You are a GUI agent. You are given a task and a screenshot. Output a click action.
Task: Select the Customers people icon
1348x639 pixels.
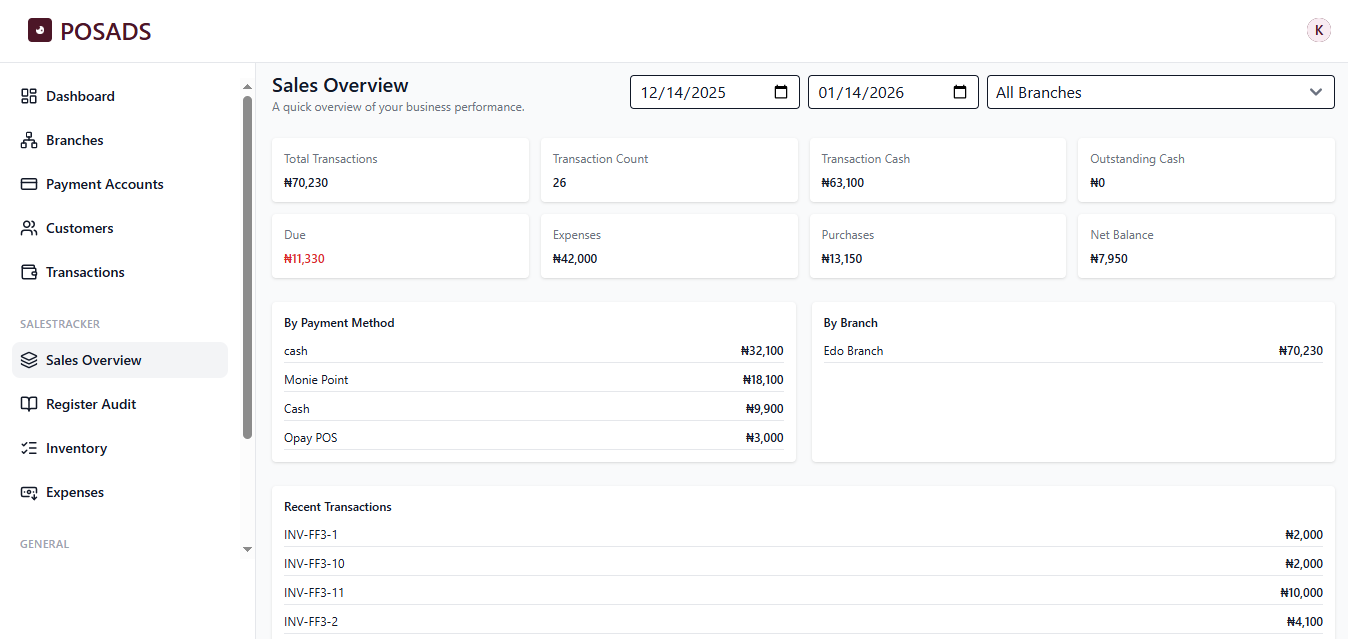click(x=29, y=227)
